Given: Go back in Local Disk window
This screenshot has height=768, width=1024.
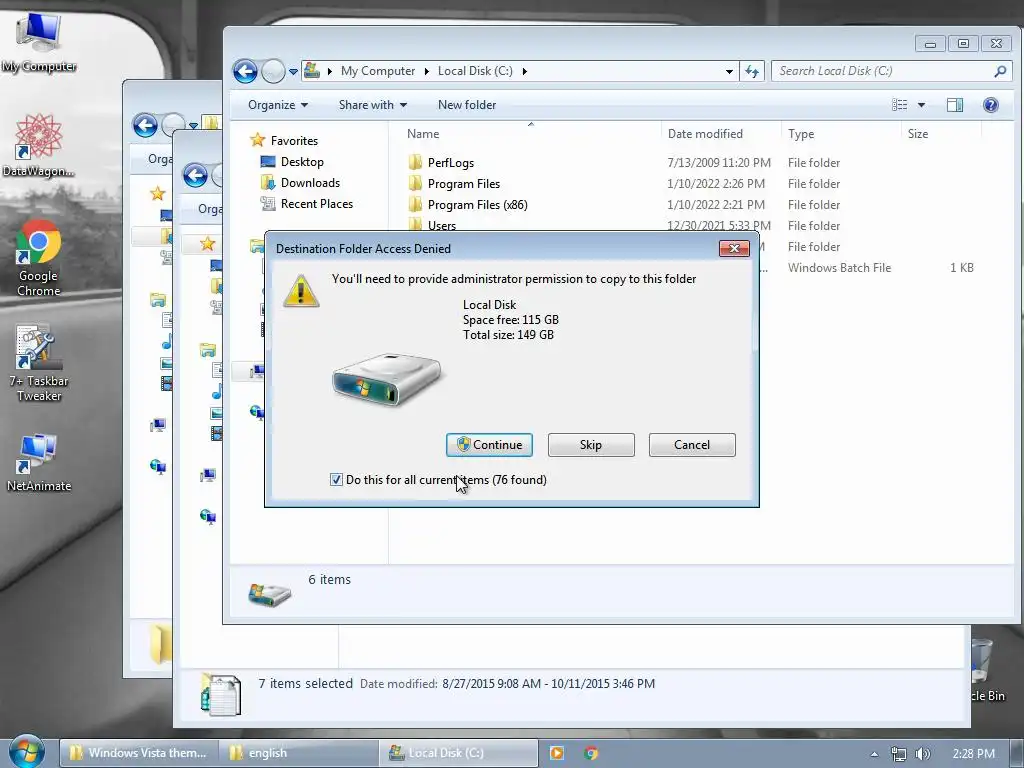Looking at the screenshot, I should coord(246,71).
